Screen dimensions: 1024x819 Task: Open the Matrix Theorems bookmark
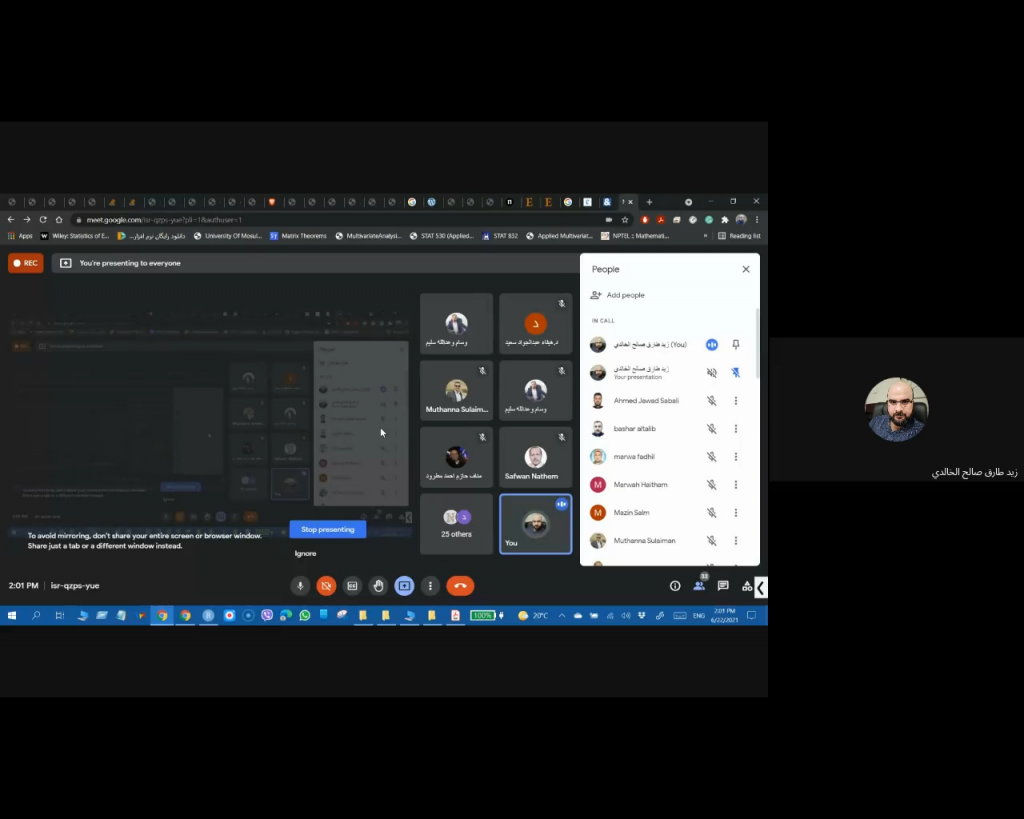coord(298,236)
